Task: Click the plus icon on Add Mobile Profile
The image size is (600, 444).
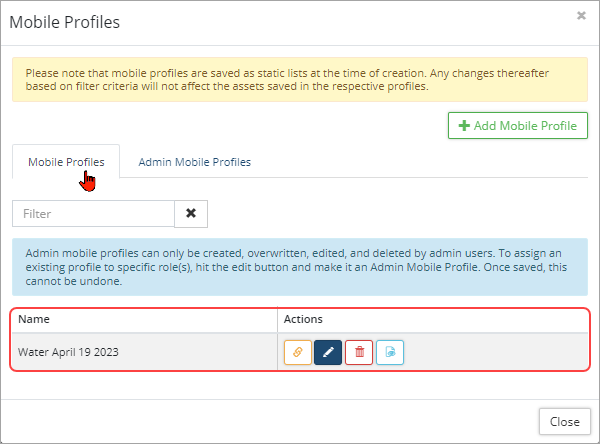Action: 464,126
